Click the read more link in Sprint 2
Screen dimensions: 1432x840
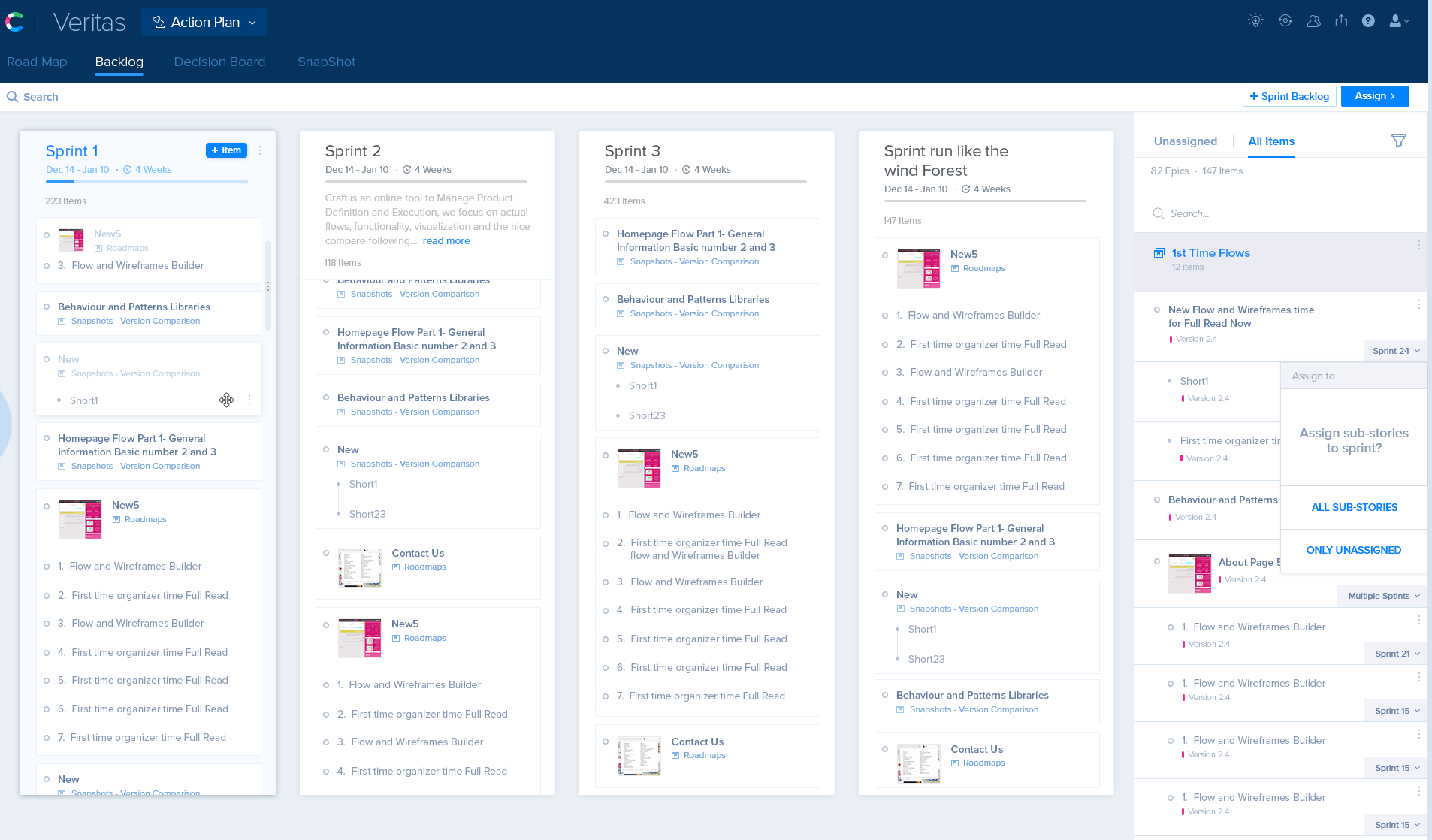(446, 241)
